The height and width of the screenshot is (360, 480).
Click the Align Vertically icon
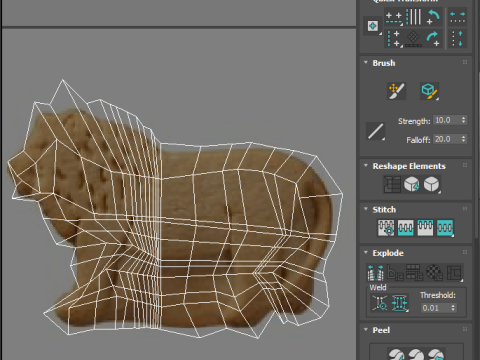click(x=394, y=39)
